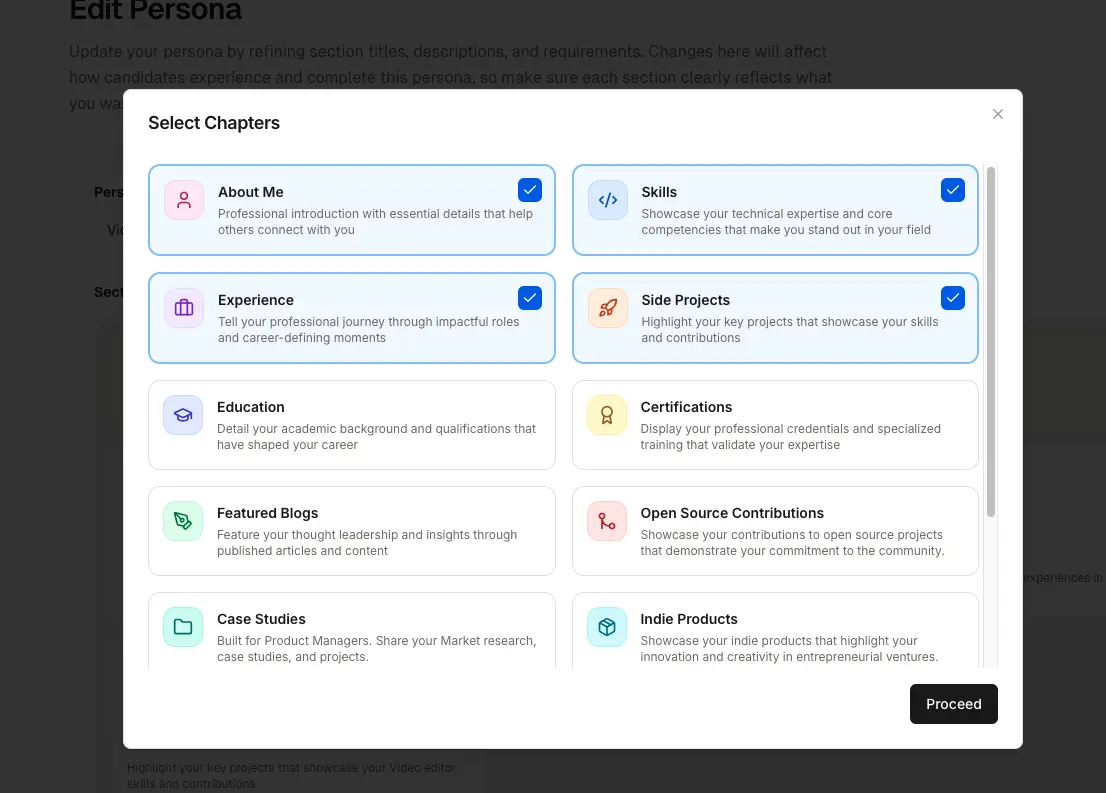Click the Skills code brackets icon

click(608, 200)
